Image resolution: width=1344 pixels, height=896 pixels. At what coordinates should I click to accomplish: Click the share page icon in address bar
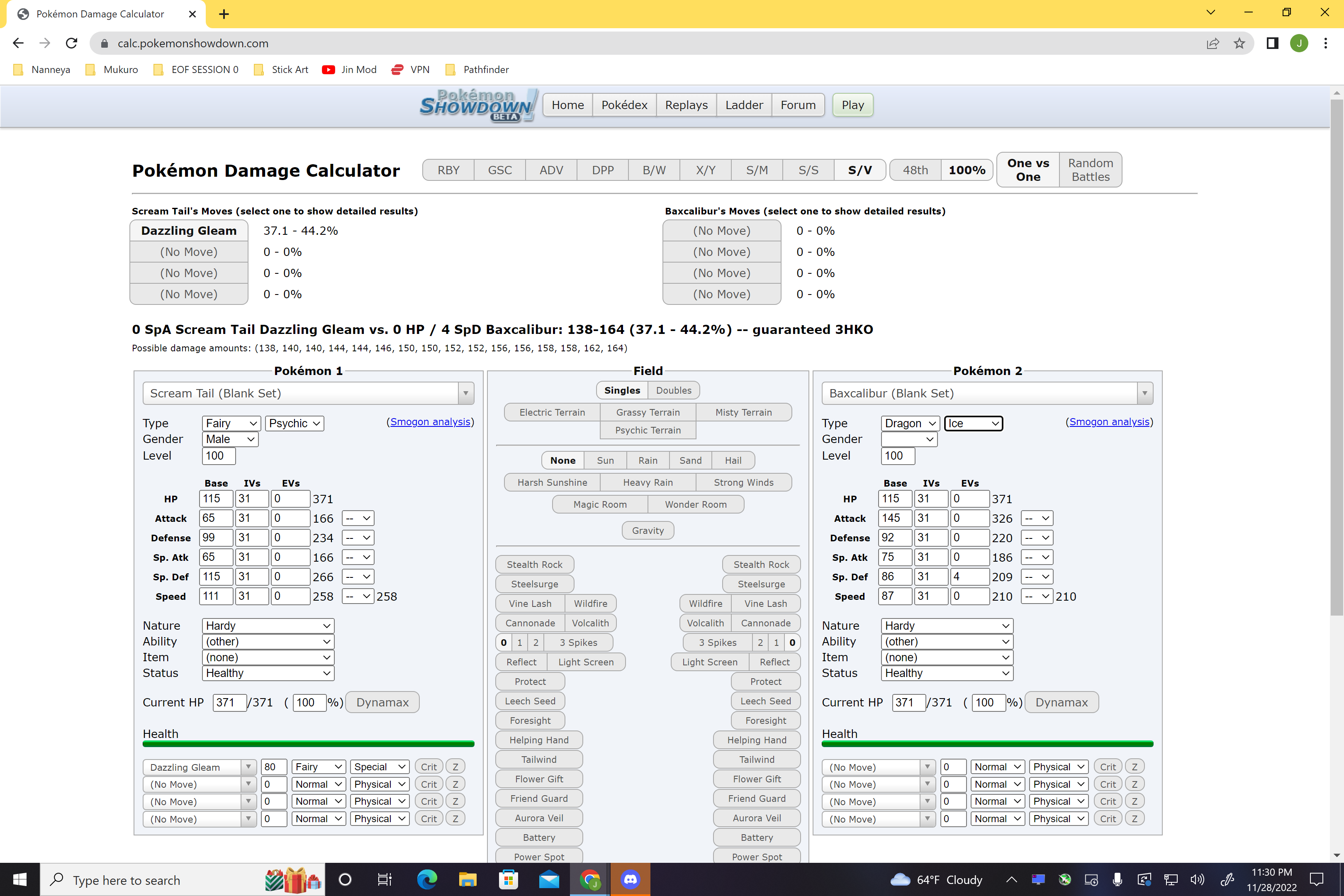click(1213, 44)
